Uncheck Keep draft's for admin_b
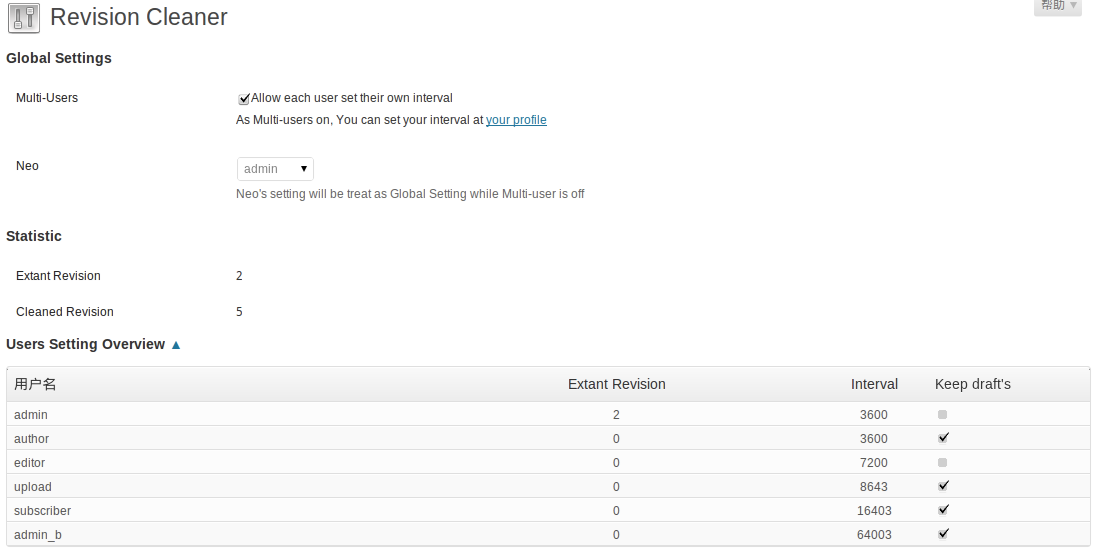The width and height of the screenshot is (1103, 555). coord(942,534)
